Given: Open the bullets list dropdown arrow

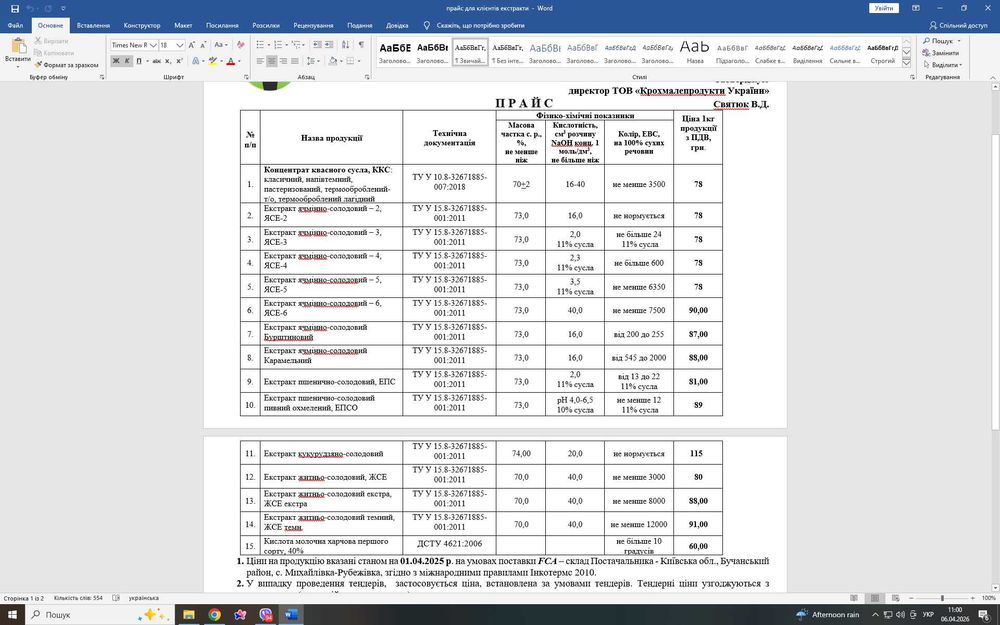Looking at the screenshot, I should point(269,45).
